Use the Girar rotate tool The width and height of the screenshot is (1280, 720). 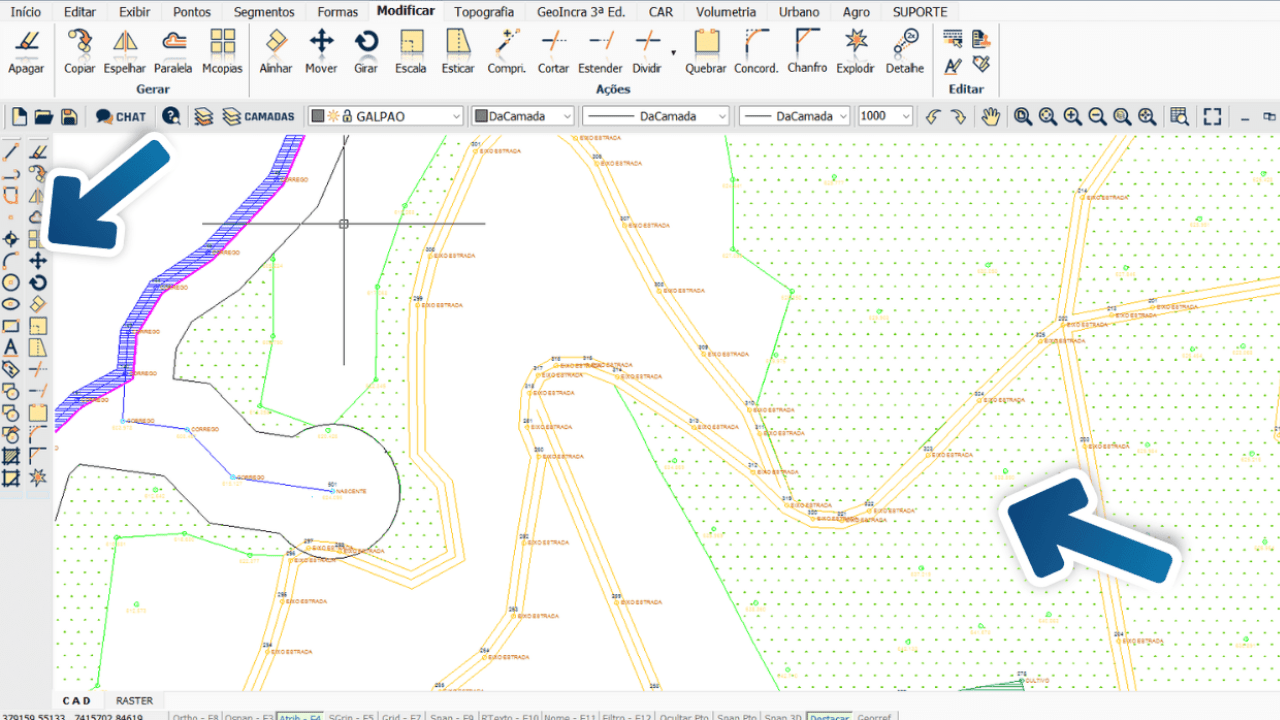point(366,51)
